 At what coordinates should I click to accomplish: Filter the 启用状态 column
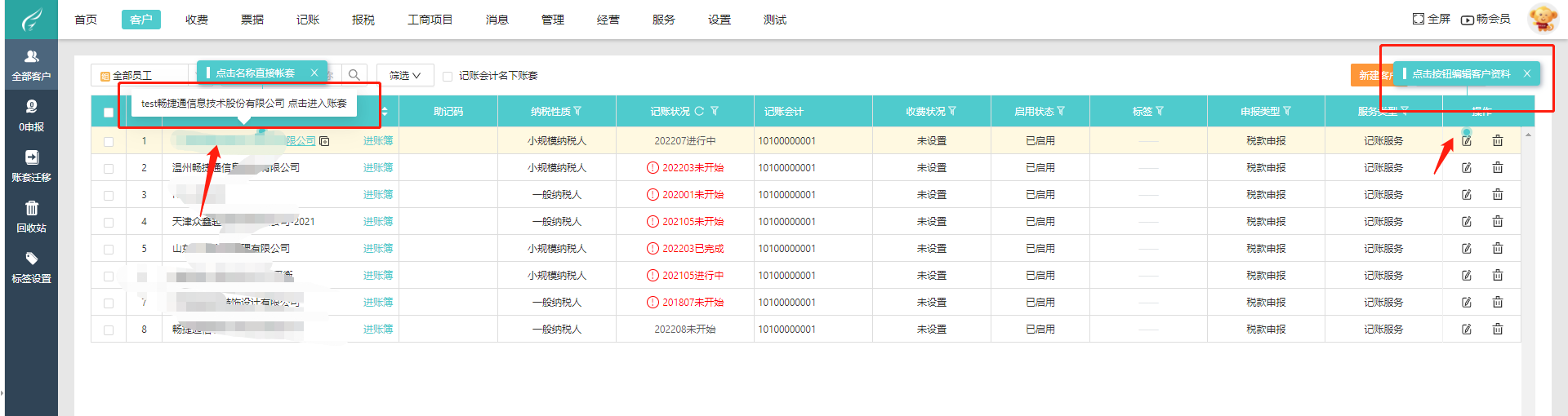[x=1061, y=111]
